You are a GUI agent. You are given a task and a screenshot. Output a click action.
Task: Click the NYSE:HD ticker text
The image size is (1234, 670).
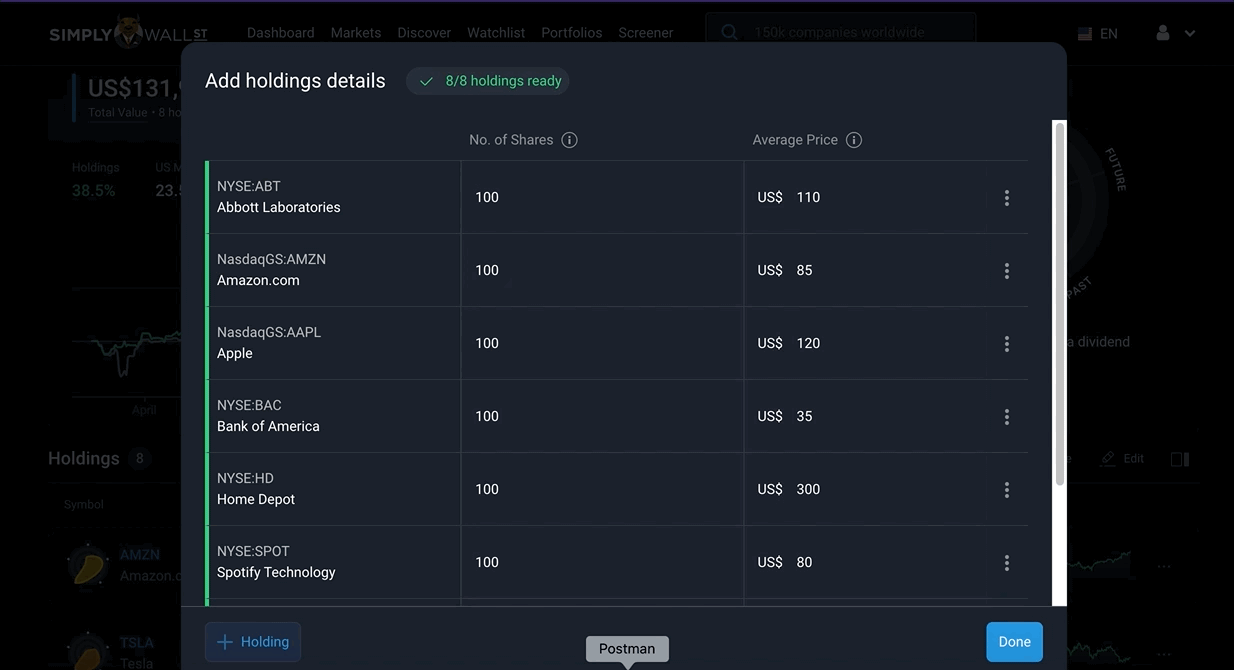(245, 478)
